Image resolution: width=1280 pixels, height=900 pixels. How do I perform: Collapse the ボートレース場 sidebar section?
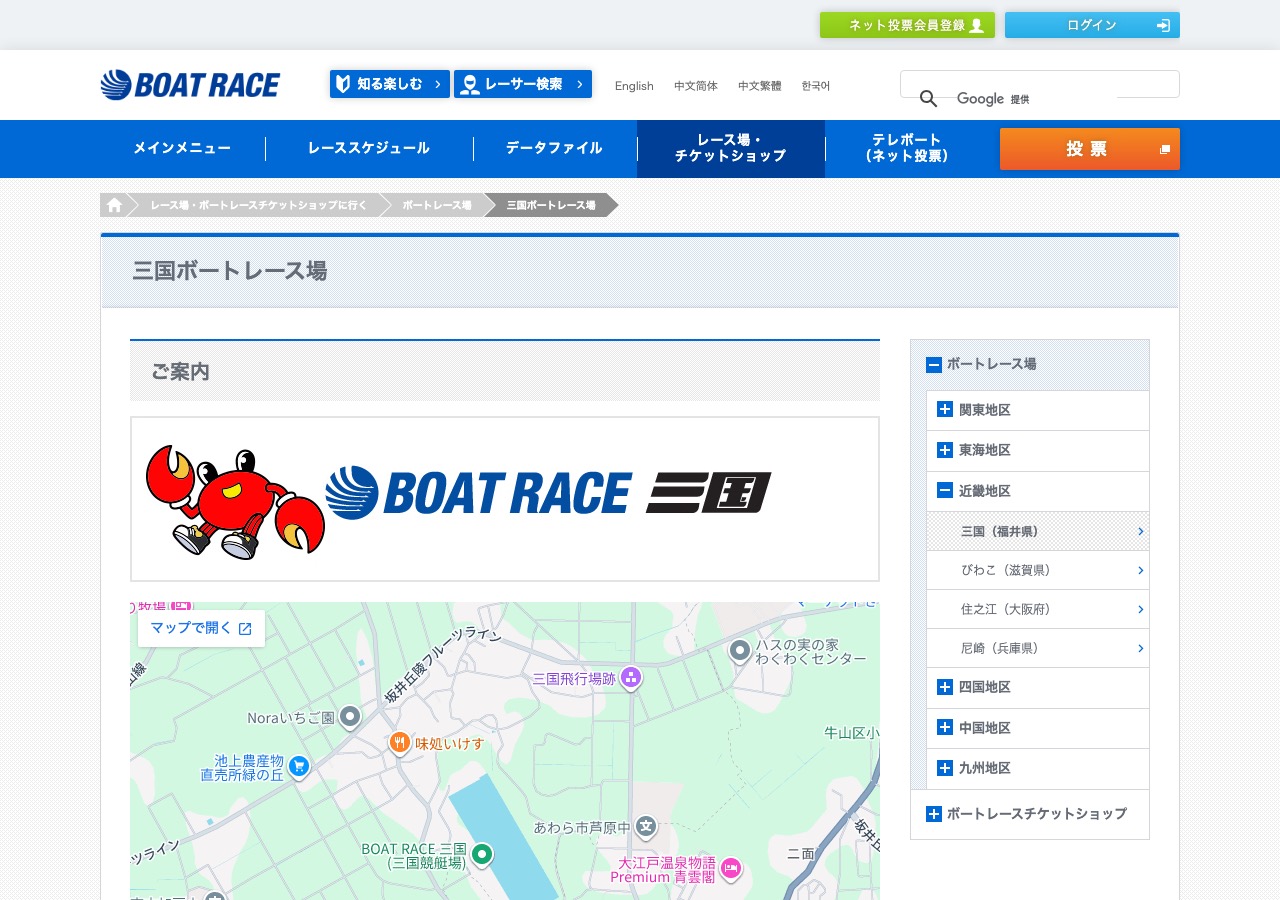coord(934,365)
